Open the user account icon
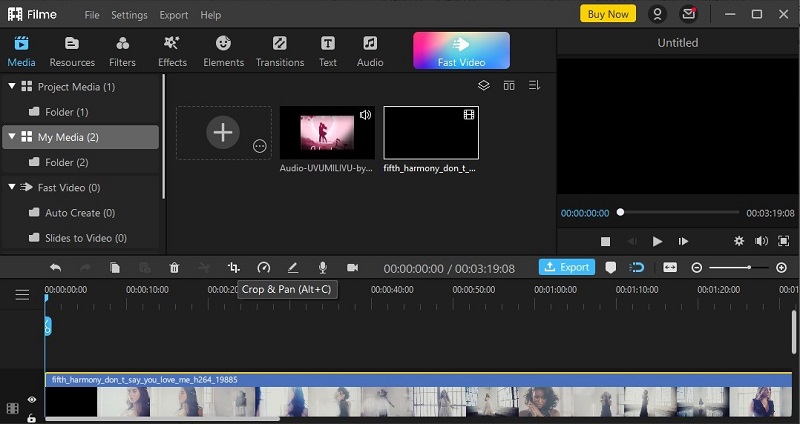The width and height of the screenshot is (800, 424). coord(657,14)
